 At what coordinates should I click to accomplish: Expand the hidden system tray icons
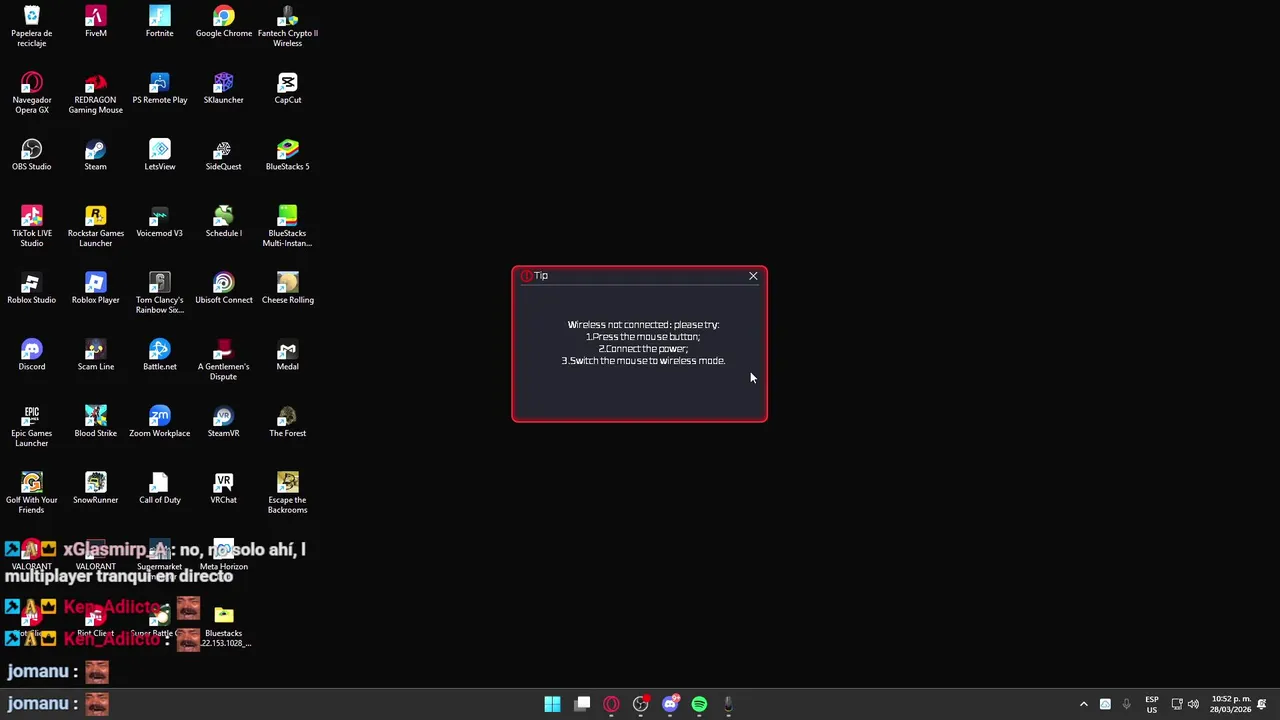[x=1083, y=704]
